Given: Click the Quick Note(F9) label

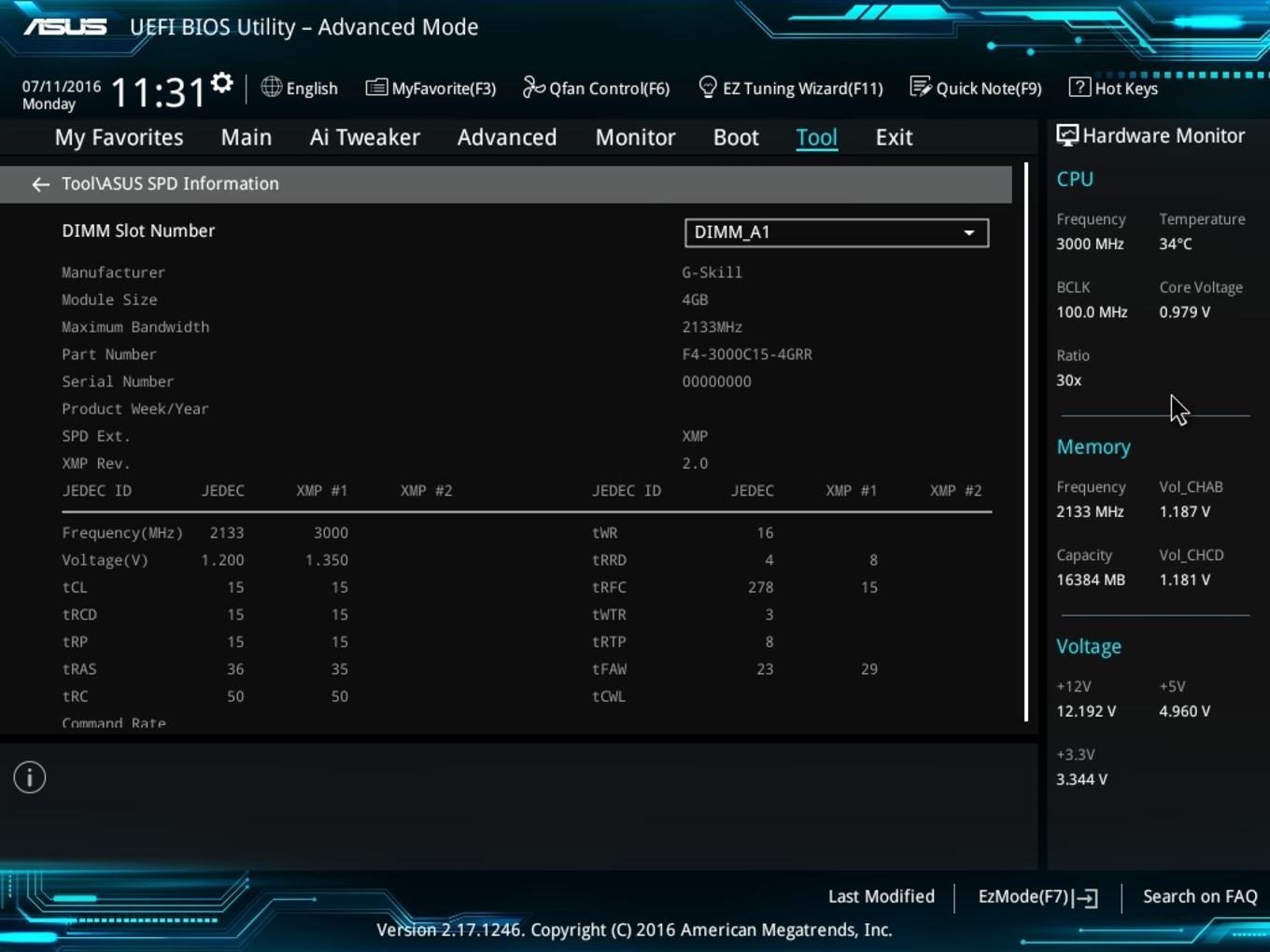Looking at the screenshot, I should 989,89.
